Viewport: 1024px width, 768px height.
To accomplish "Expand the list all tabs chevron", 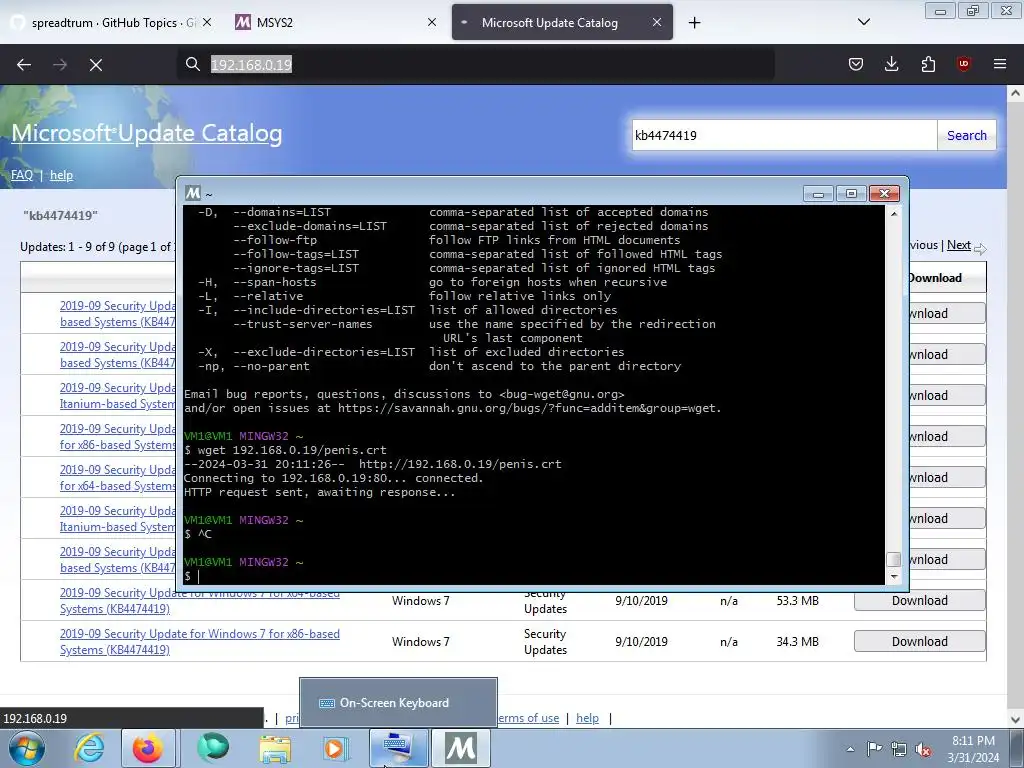I will pos(863,22).
